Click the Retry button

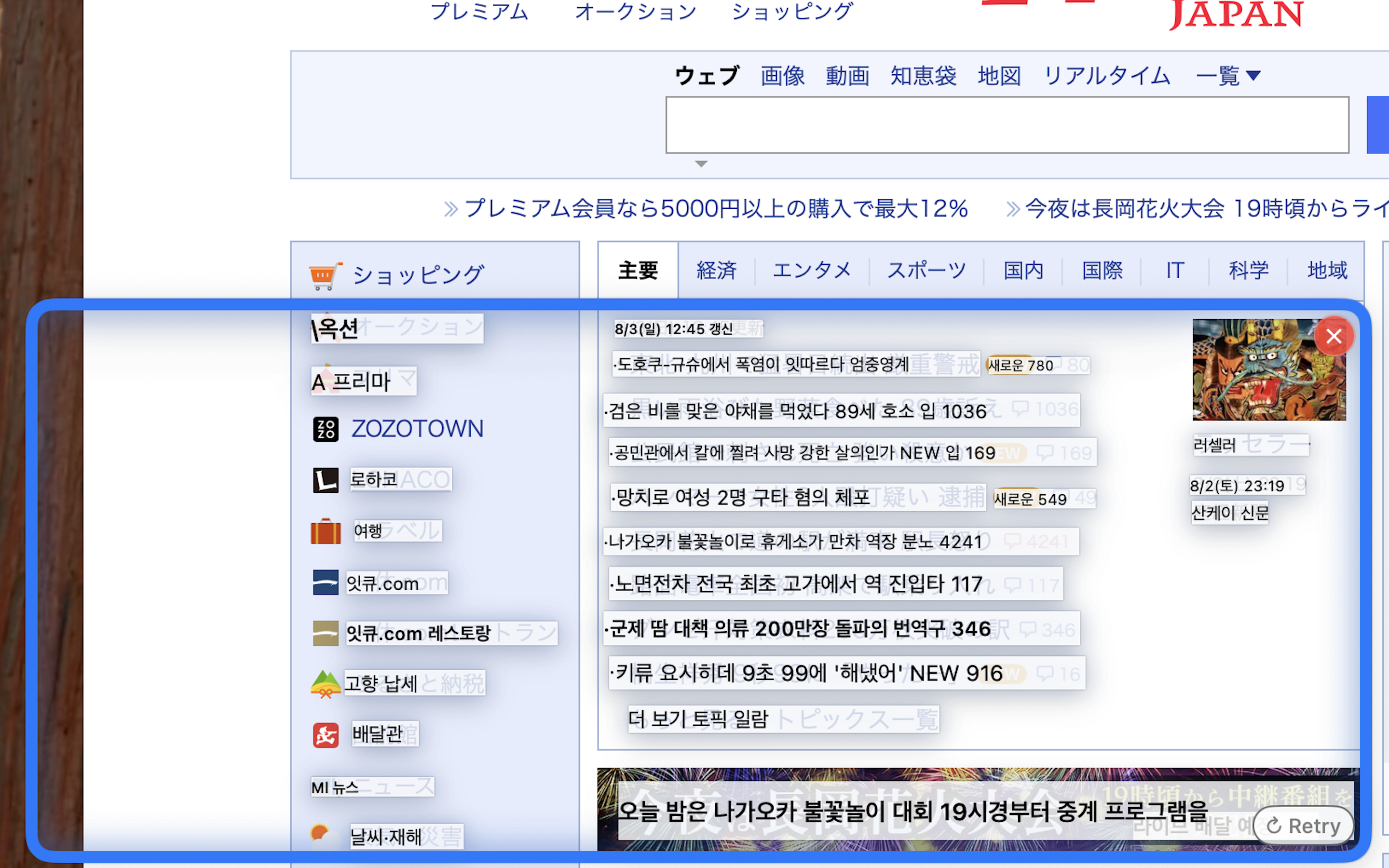pos(1303,826)
